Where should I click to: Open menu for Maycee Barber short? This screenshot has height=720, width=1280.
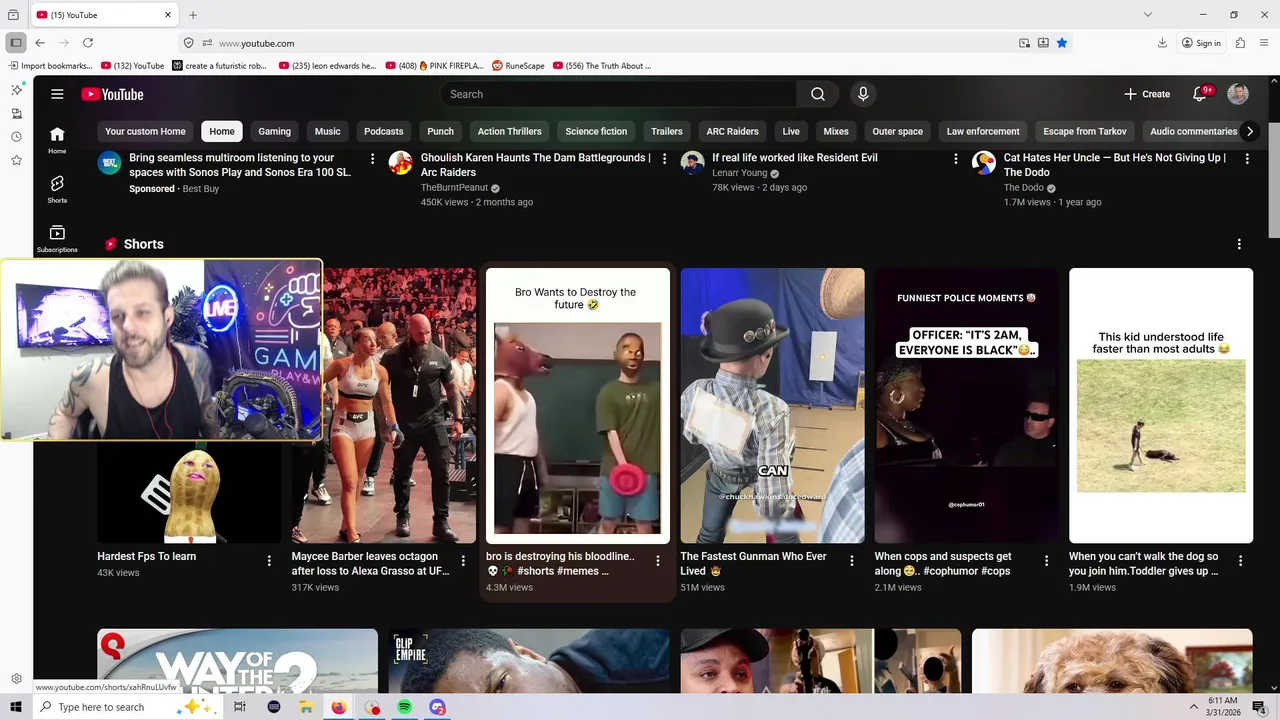click(463, 561)
